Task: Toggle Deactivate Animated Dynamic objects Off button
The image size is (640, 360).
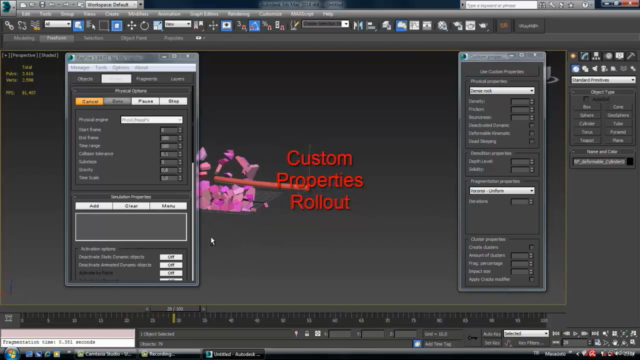Action: [171, 265]
